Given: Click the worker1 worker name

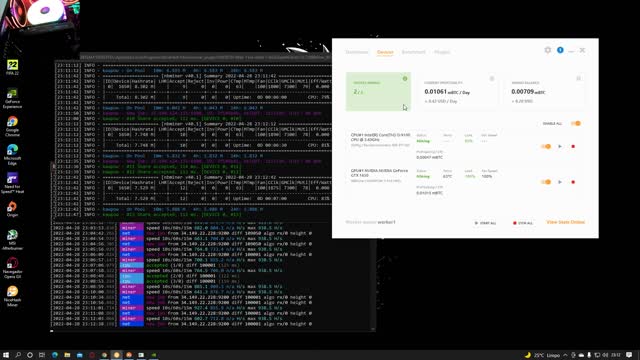Looking at the screenshot, I should [387, 222].
